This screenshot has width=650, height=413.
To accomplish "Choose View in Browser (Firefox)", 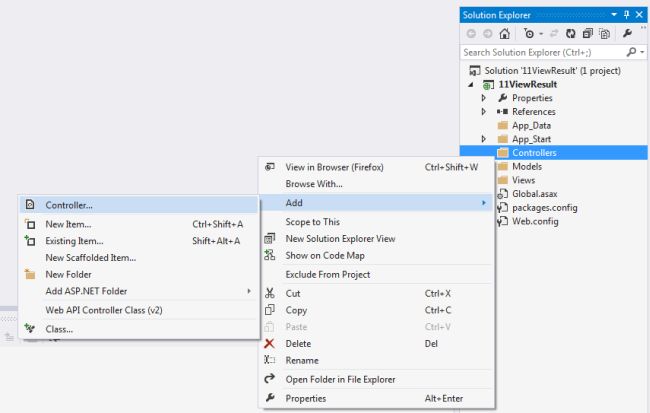I will 376,167.
